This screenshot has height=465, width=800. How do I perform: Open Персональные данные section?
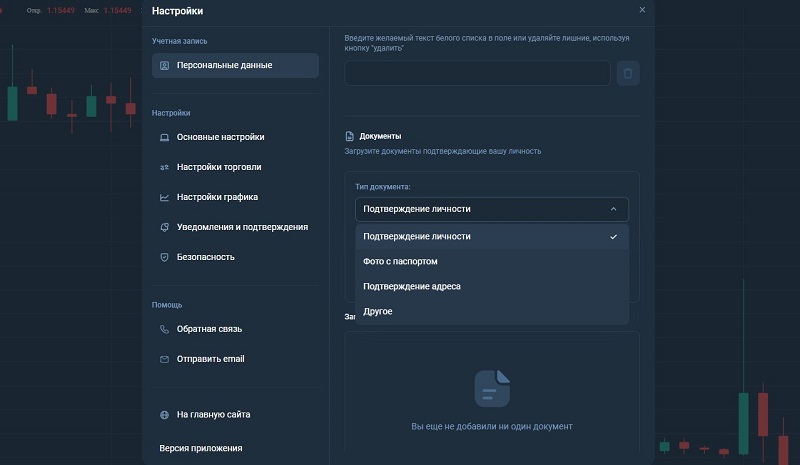tap(235, 65)
